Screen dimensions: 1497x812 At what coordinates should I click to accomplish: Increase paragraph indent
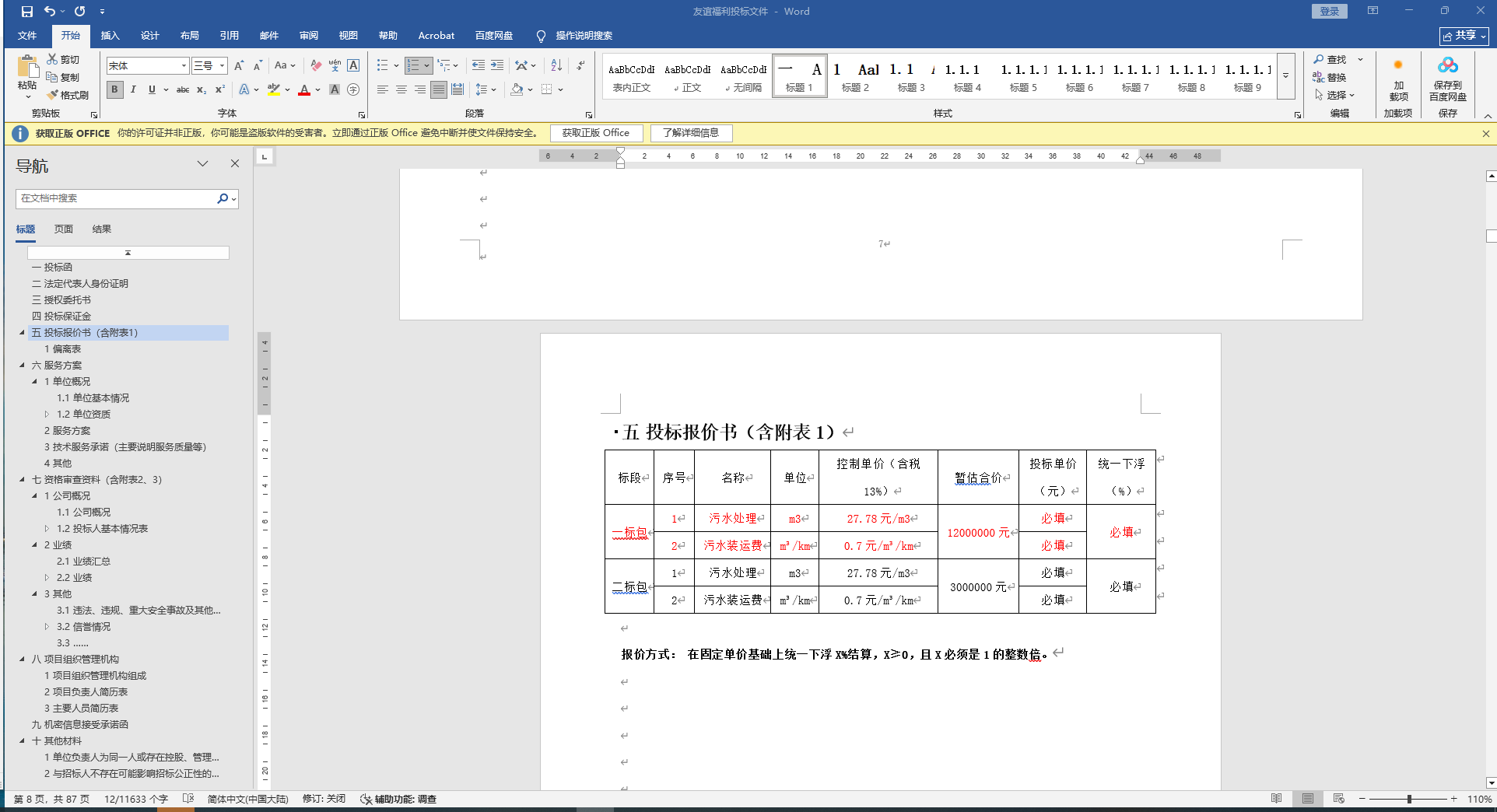click(x=497, y=65)
